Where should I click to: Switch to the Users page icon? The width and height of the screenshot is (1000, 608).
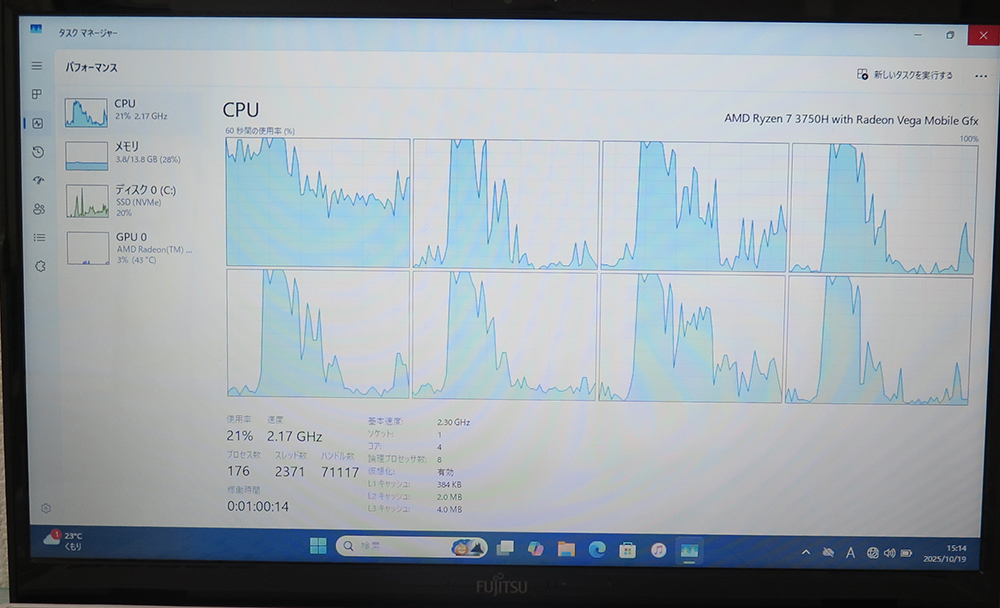[39, 209]
